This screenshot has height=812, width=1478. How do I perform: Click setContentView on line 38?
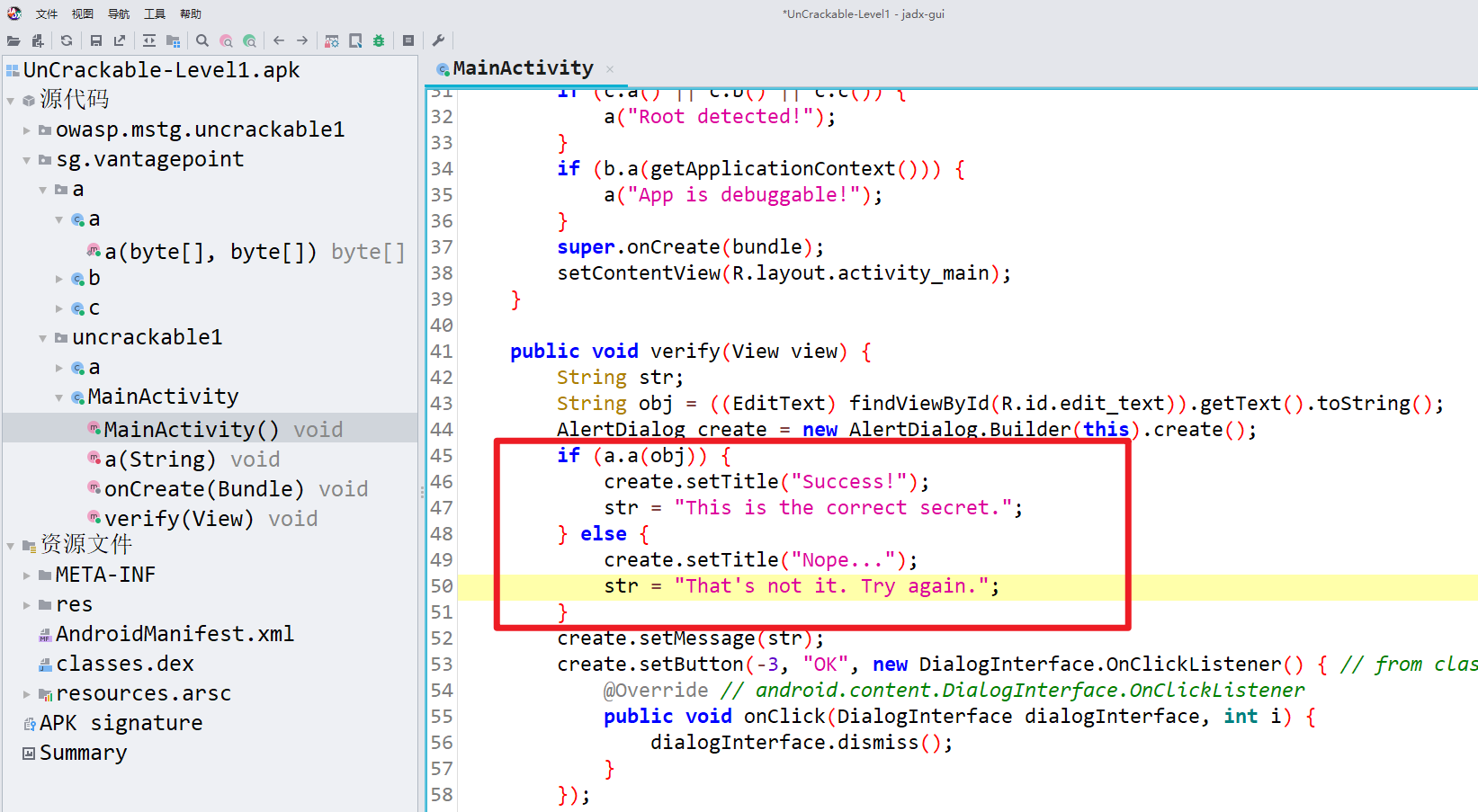click(639, 273)
